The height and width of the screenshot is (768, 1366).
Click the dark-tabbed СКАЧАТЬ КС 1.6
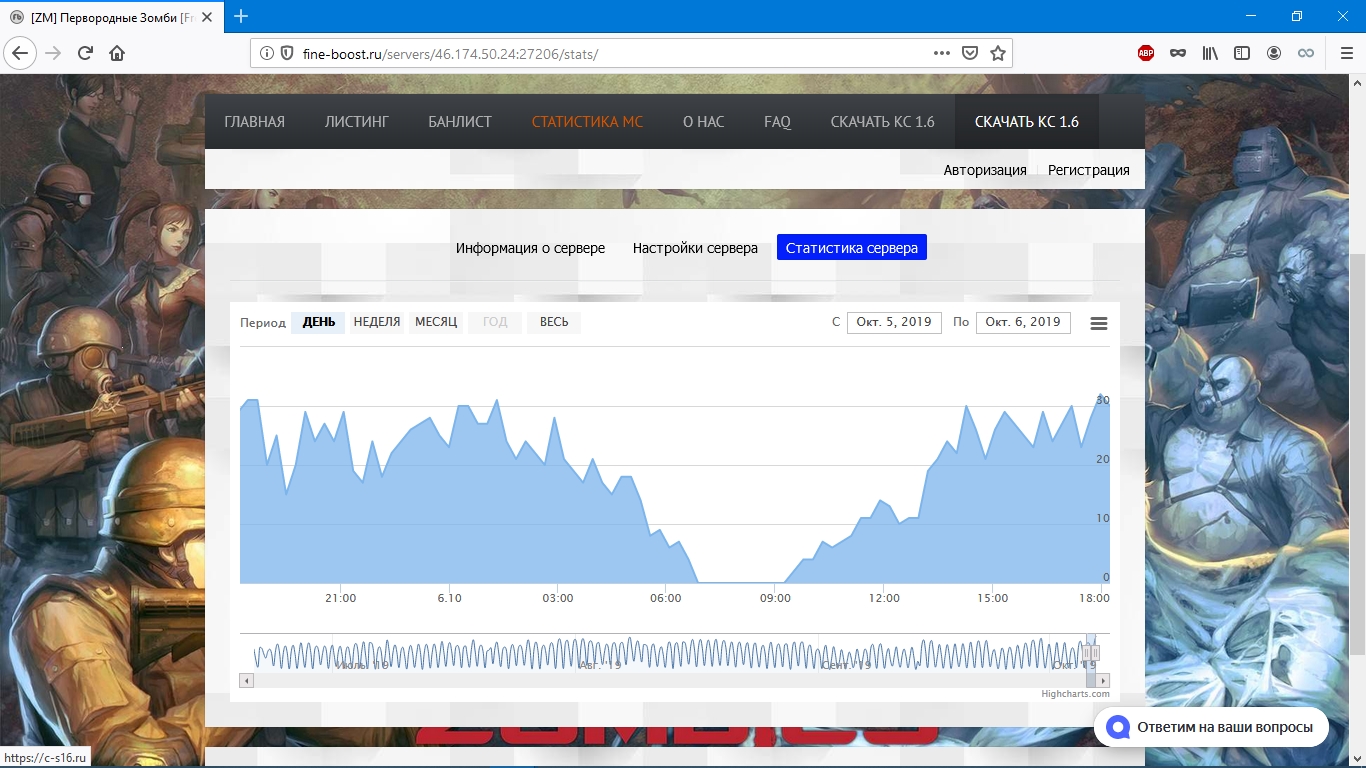(1027, 122)
